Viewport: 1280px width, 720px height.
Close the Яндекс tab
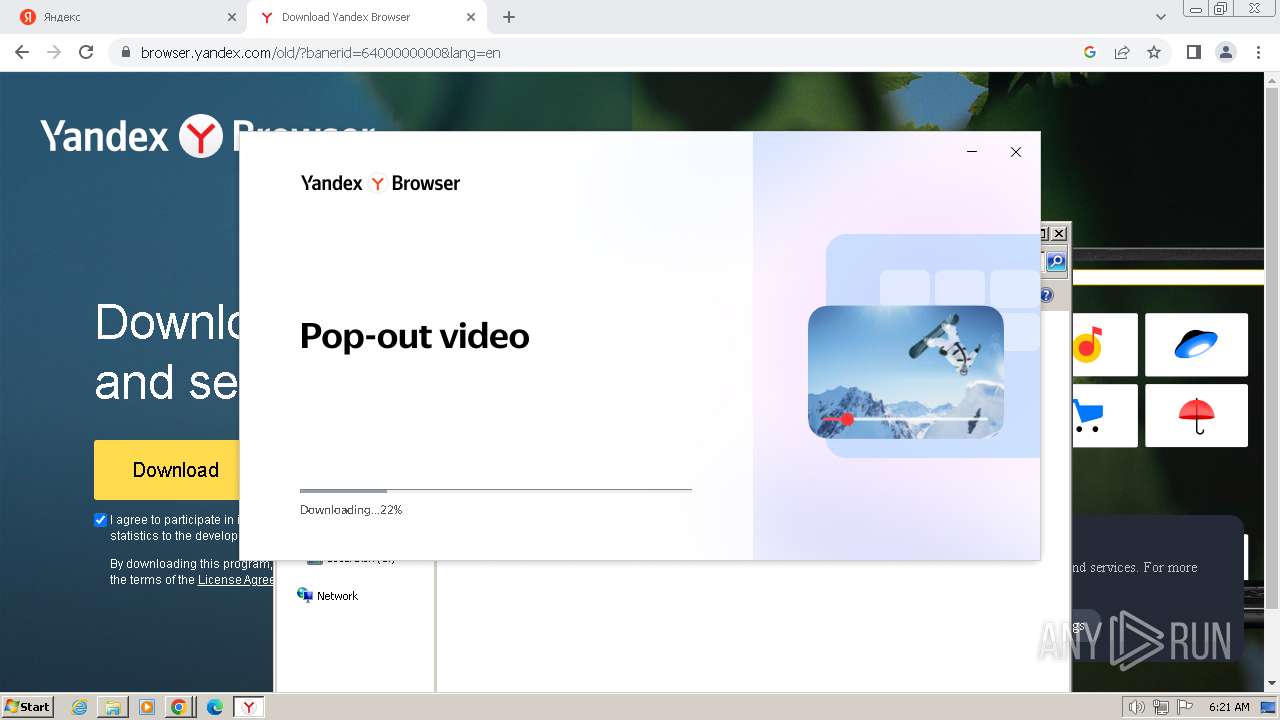point(232,17)
